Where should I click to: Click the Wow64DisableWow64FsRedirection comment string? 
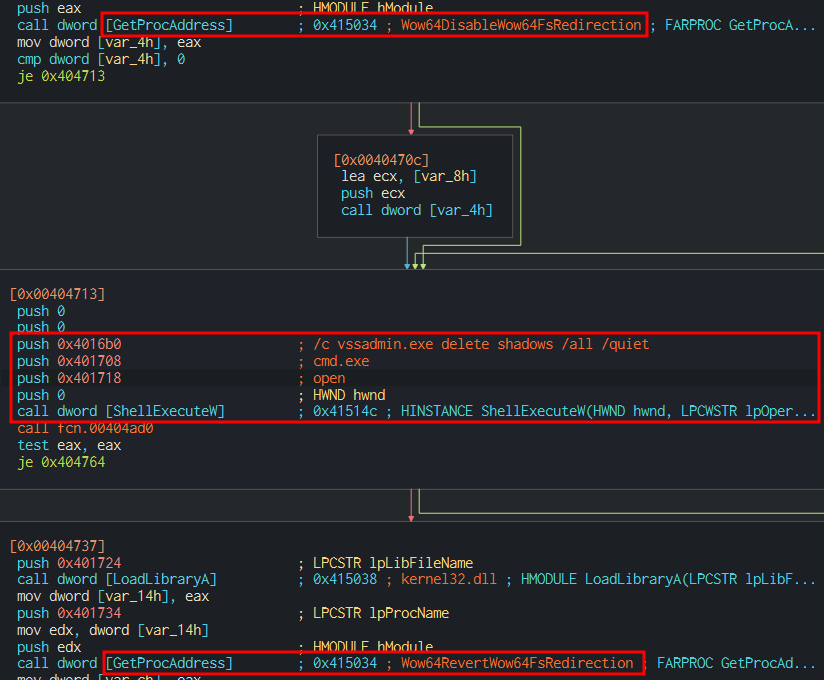[x=521, y=25]
